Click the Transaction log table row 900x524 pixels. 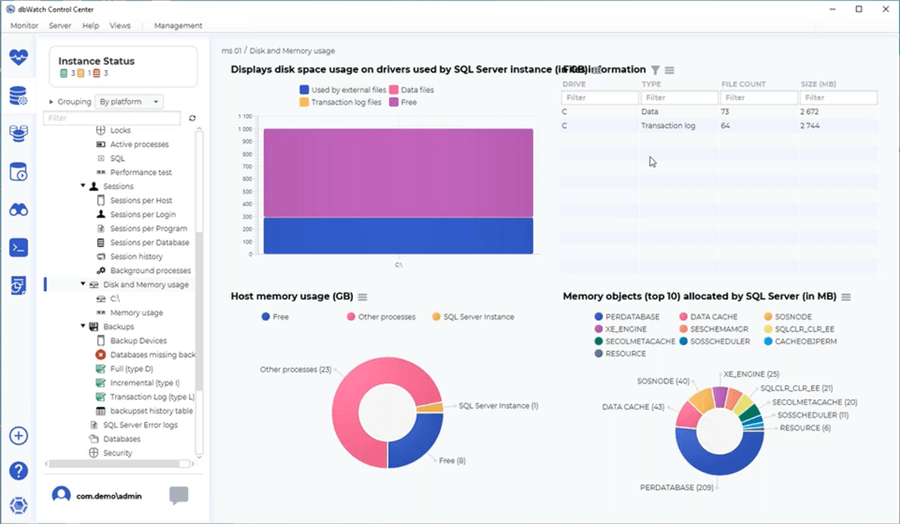pyautogui.click(x=719, y=126)
